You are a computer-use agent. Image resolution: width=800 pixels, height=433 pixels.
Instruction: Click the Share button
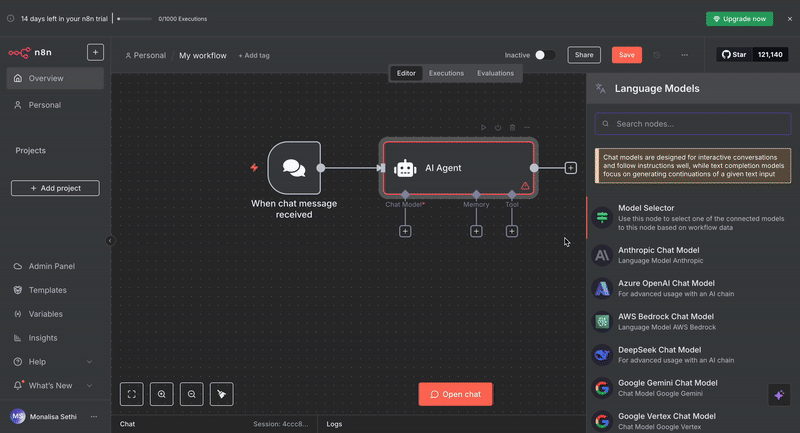584,55
